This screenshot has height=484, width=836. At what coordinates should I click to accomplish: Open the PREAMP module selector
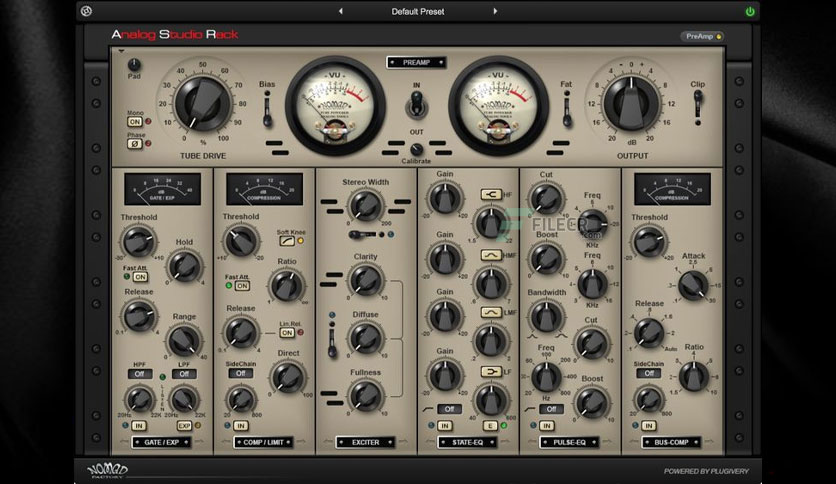coord(416,62)
